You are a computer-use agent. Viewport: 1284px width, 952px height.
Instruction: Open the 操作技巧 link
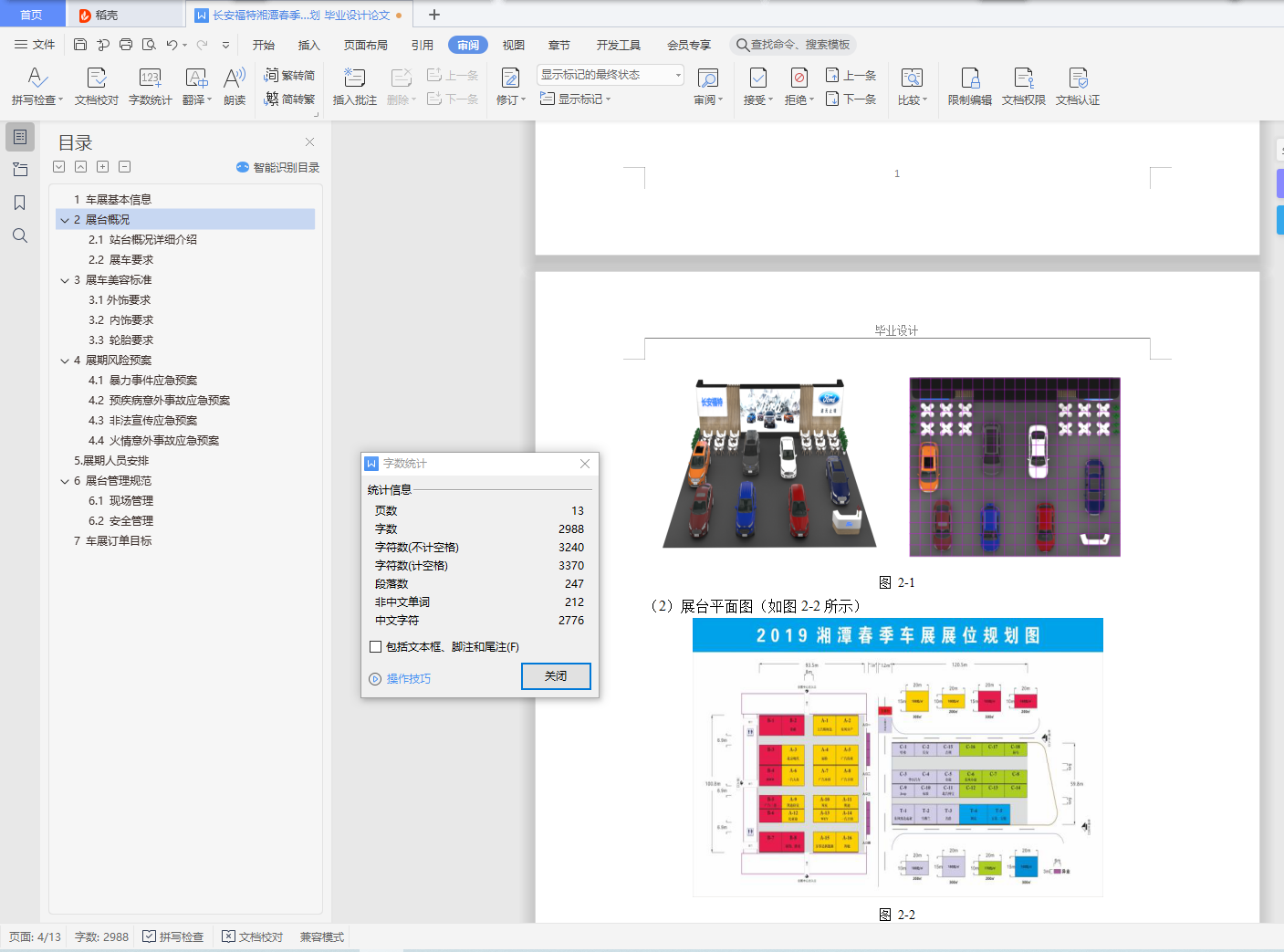[x=400, y=679]
